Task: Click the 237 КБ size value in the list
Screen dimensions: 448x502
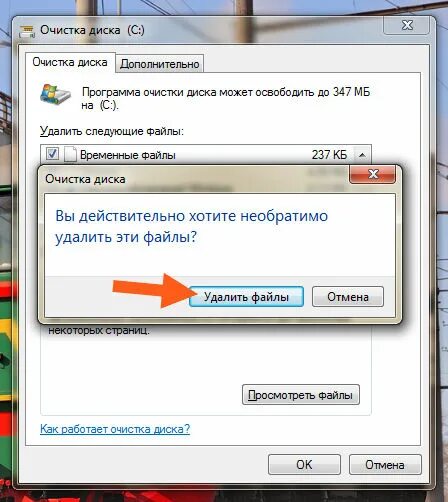Action: [329, 155]
